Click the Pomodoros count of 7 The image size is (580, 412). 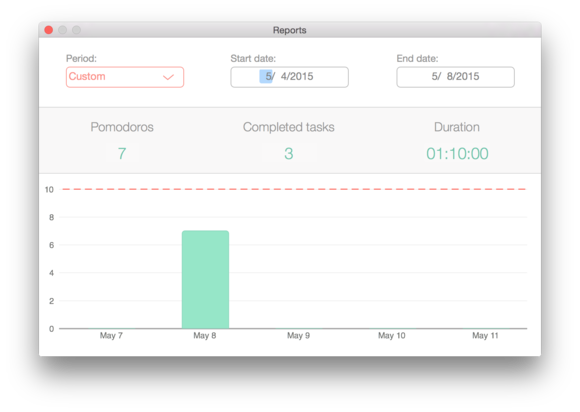point(122,153)
